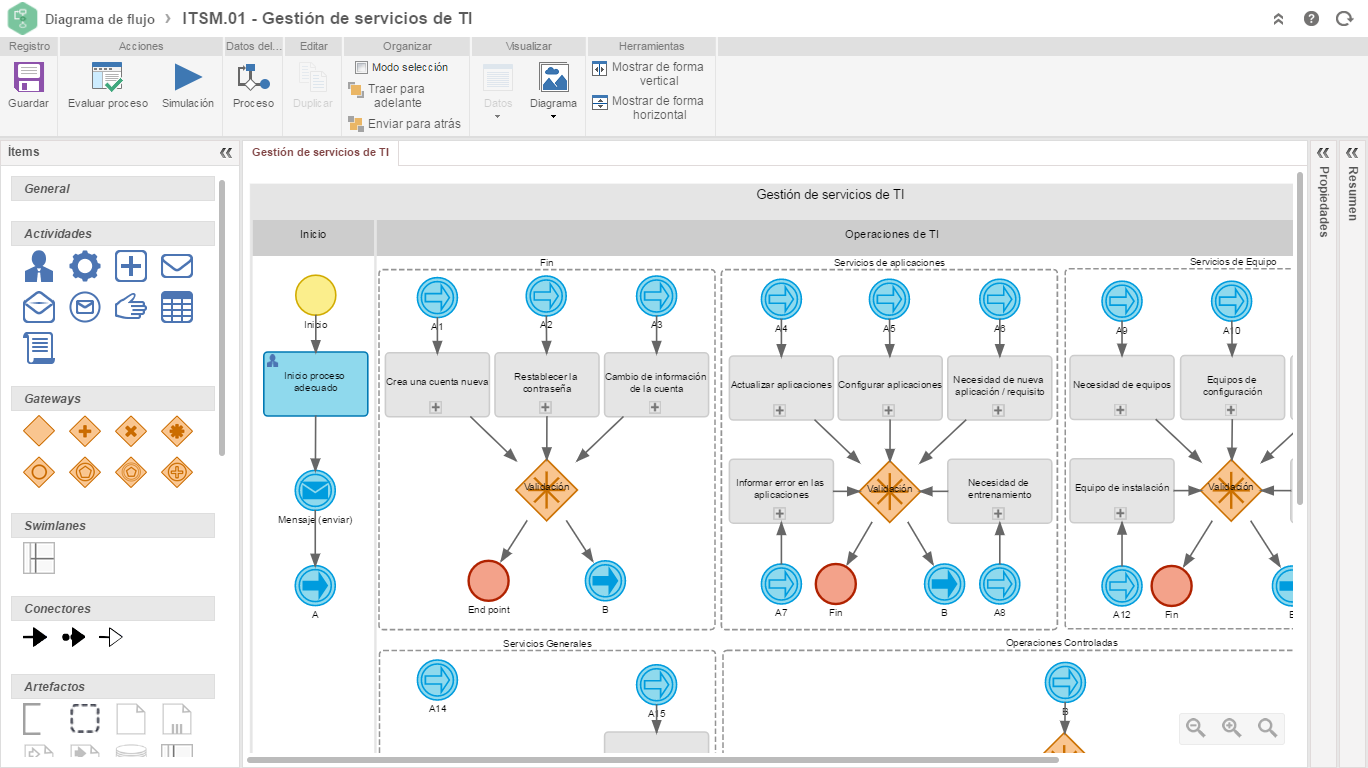Viewport: 1368px width, 768px height.
Task: Select the dot-arrow connector icon
Action: tap(74, 637)
